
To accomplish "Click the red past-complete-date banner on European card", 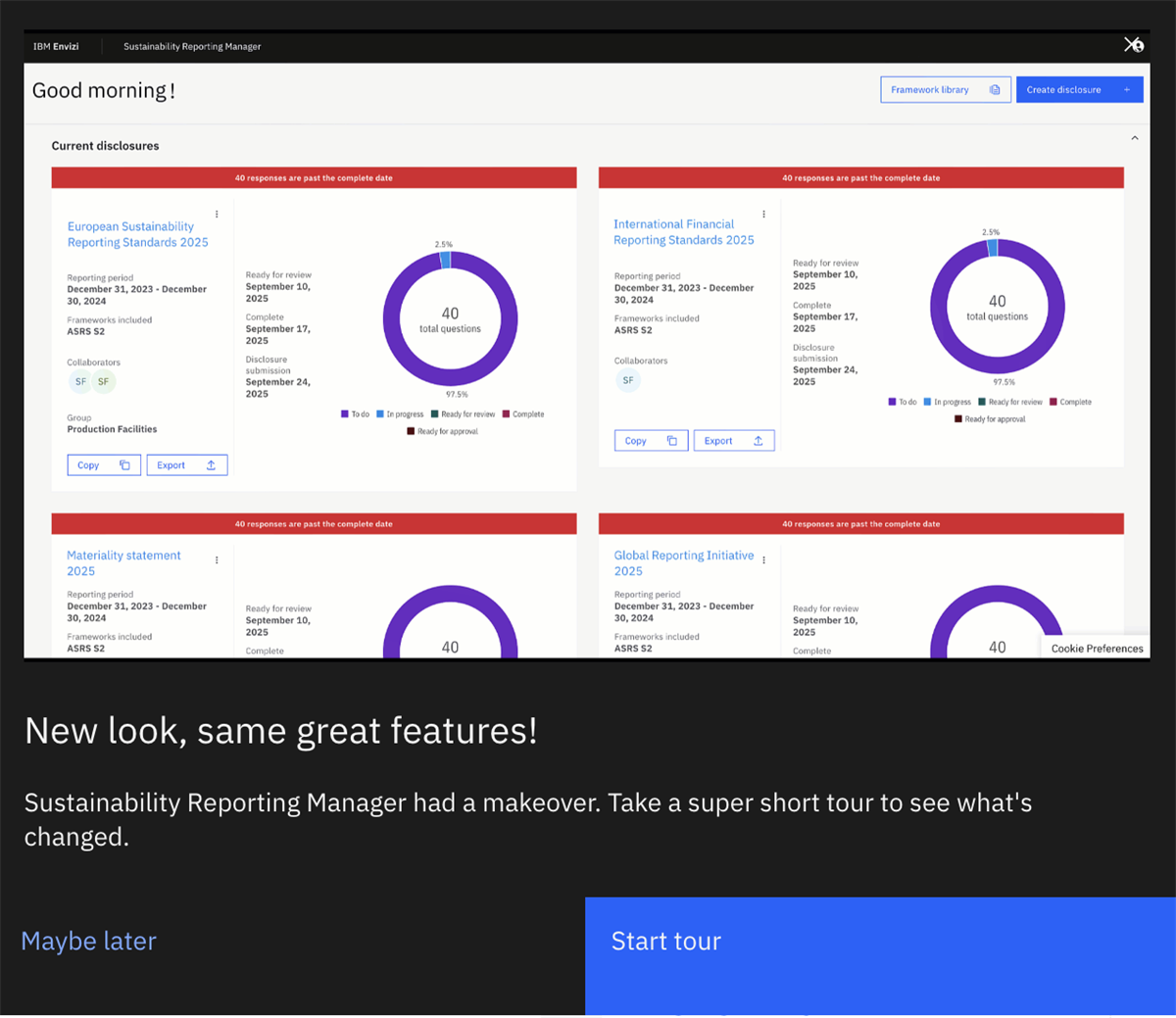I will (x=314, y=178).
